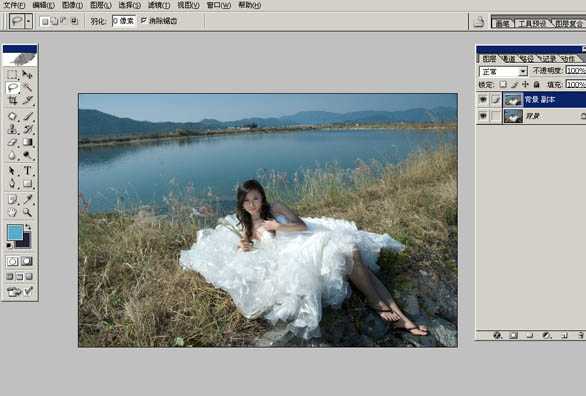586x396 pixels.
Task: Click the 羽化 feather input field
Action: pyautogui.click(x=124, y=21)
